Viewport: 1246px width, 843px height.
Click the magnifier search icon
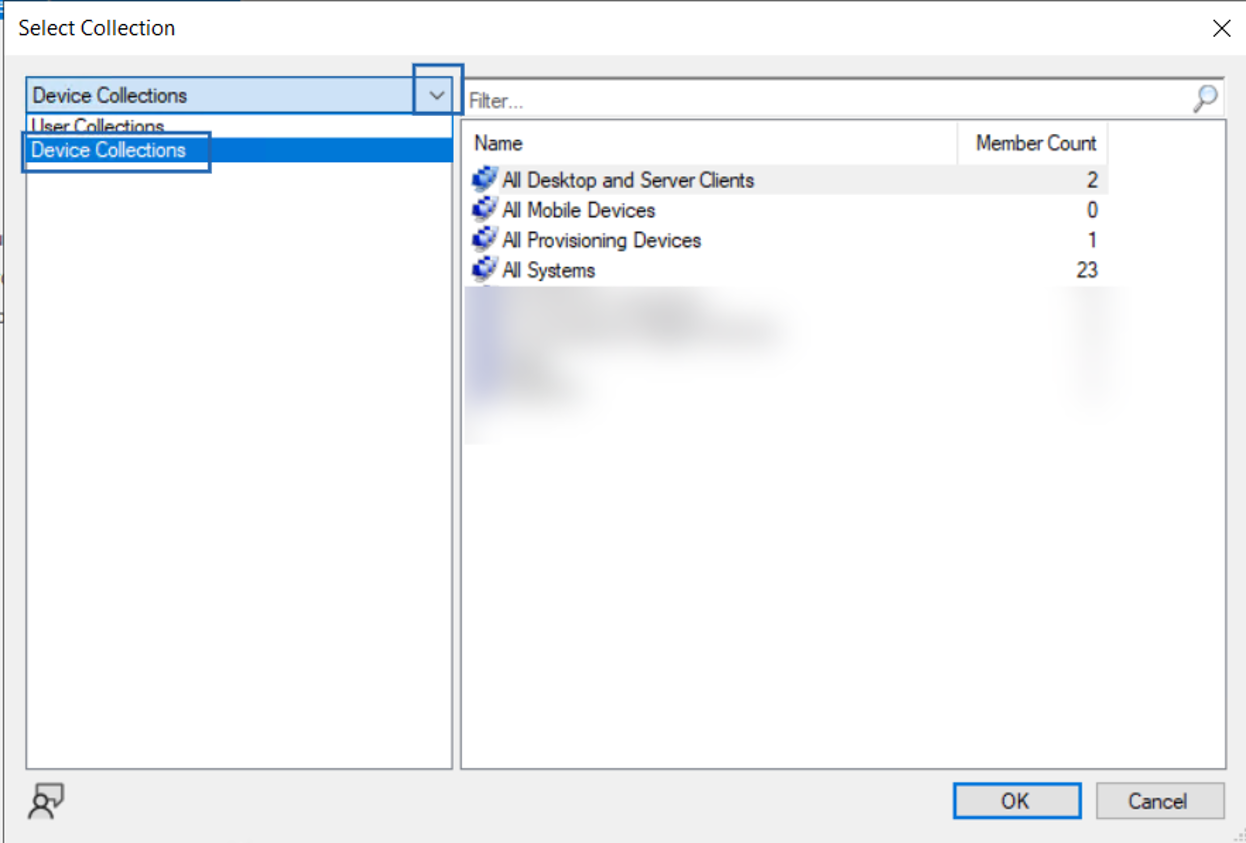(x=1206, y=99)
